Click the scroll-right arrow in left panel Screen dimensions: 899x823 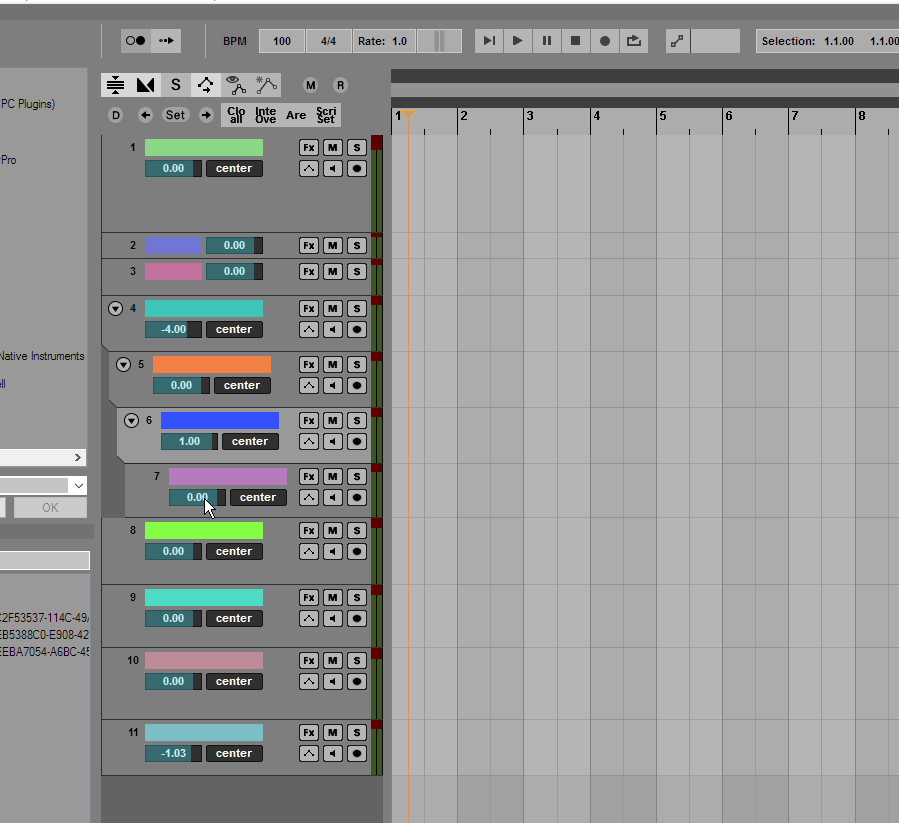coord(78,457)
